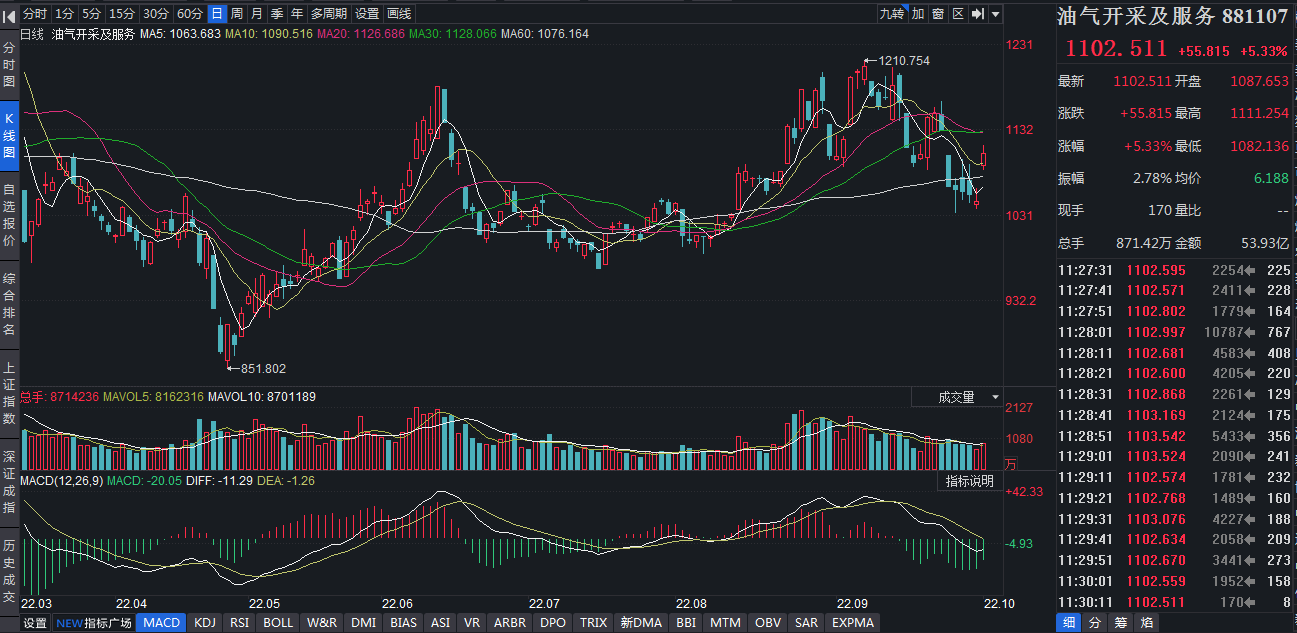Click the 九转 indicator button
The width and height of the screenshot is (1297, 633).
click(891, 14)
